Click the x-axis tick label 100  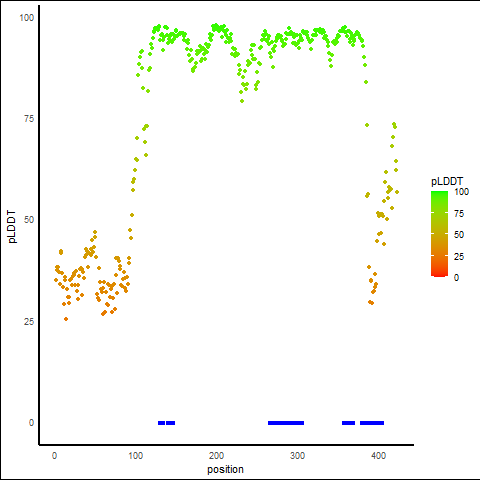coord(136,455)
